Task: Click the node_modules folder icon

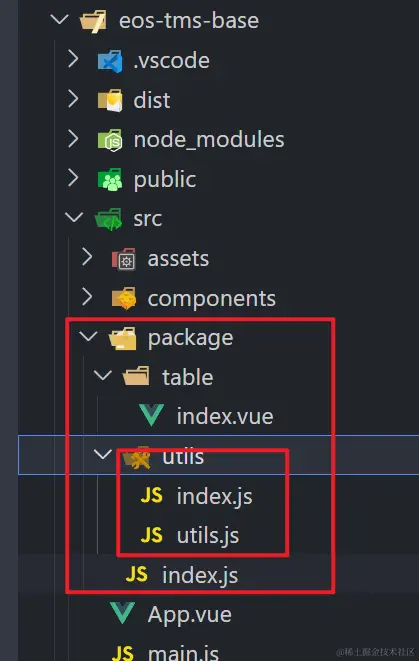Action: tap(110, 140)
